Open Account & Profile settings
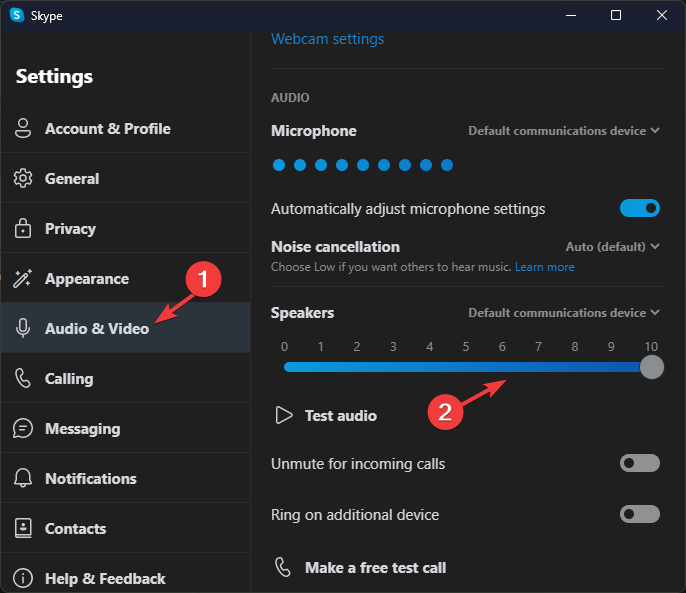The height and width of the screenshot is (593, 686). pyautogui.click(x=126, y=128)
